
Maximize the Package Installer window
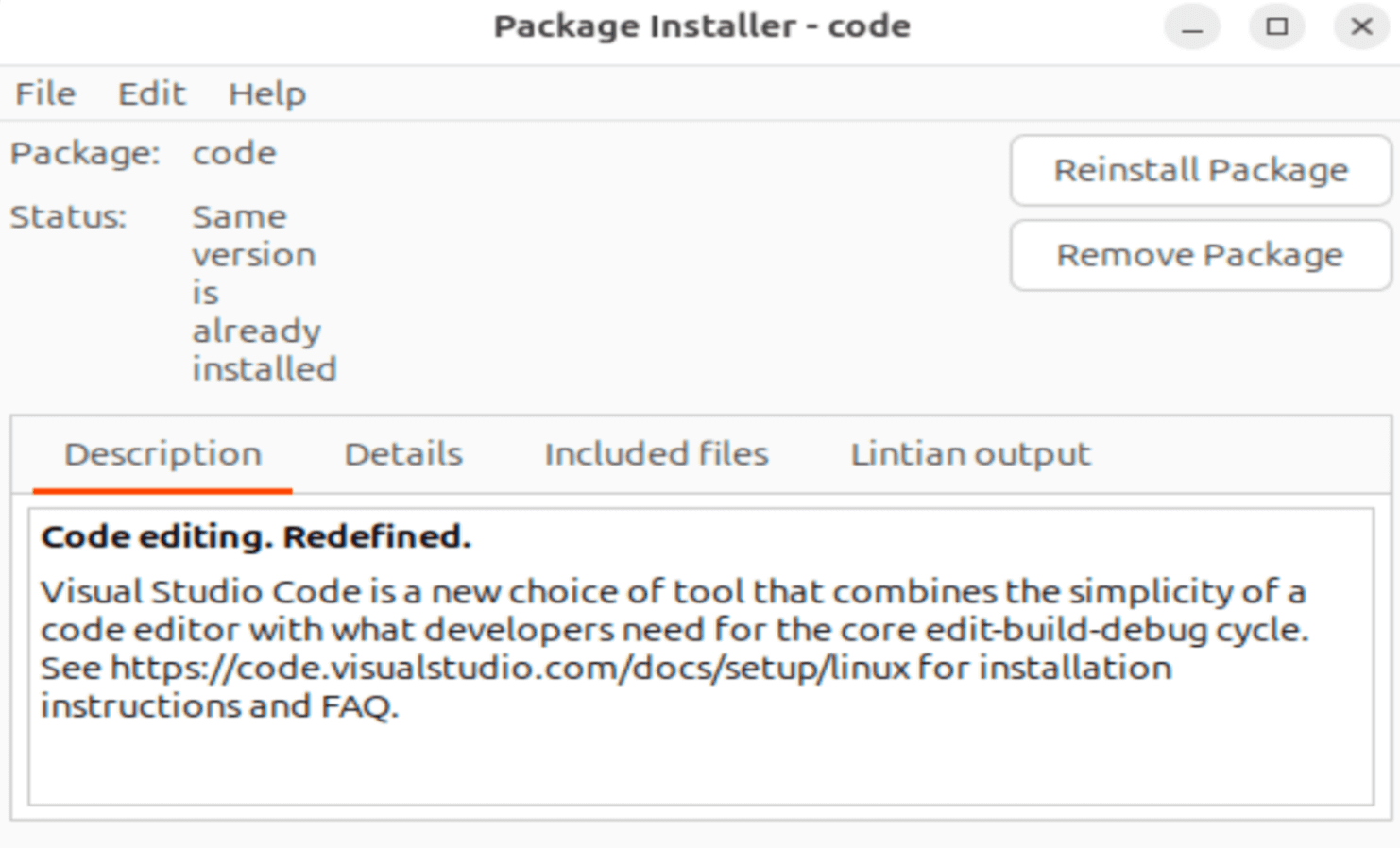point(1276,27)
